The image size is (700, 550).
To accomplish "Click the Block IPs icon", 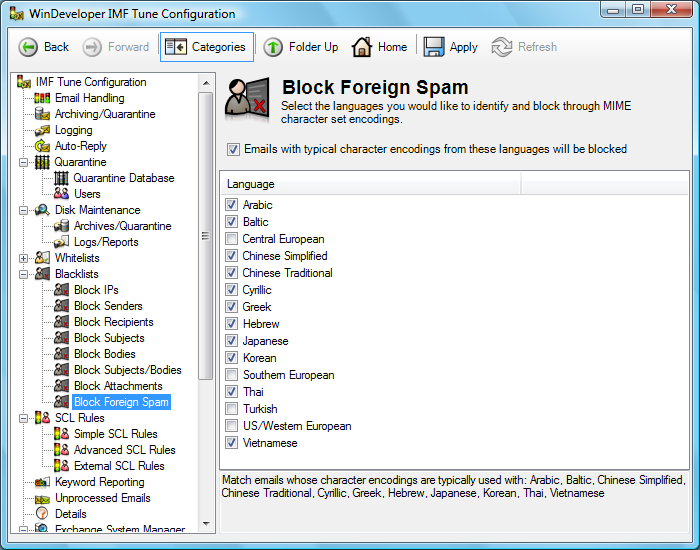I will 61,290.
